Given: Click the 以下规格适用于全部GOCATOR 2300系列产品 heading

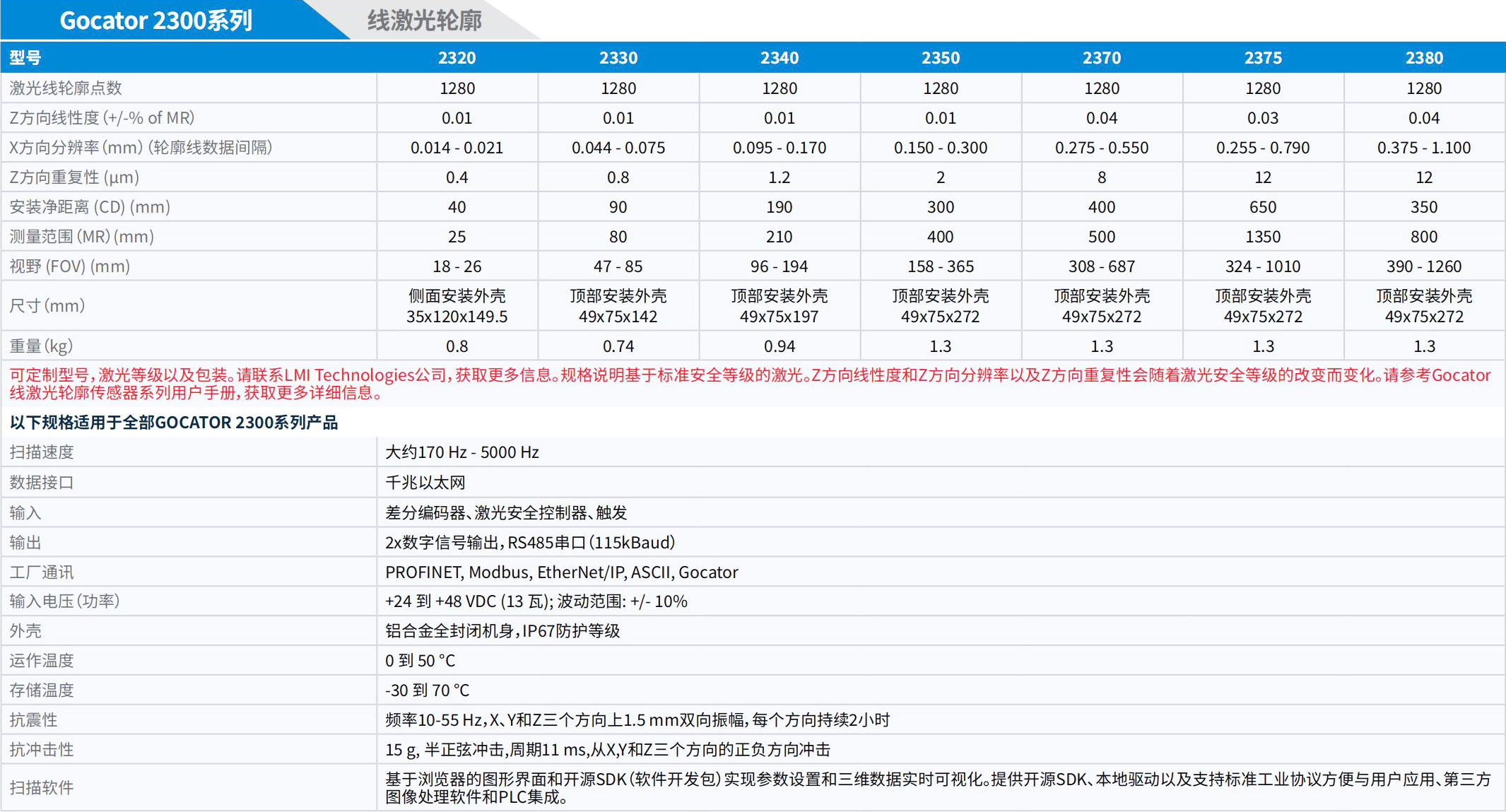Looking at the screenshot, I should coord(173,423).
